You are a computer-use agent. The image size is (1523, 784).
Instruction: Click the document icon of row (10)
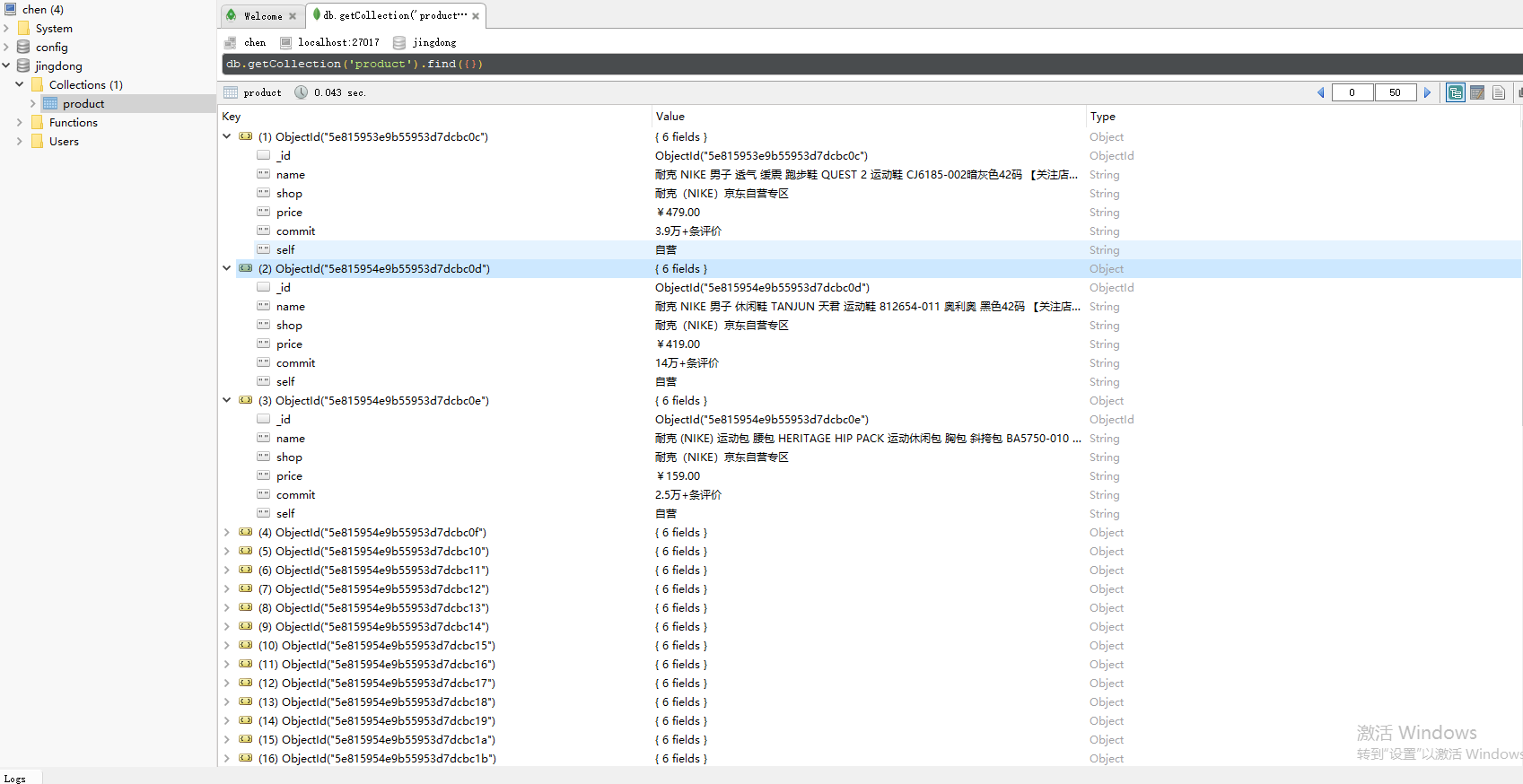click(246, 645)
